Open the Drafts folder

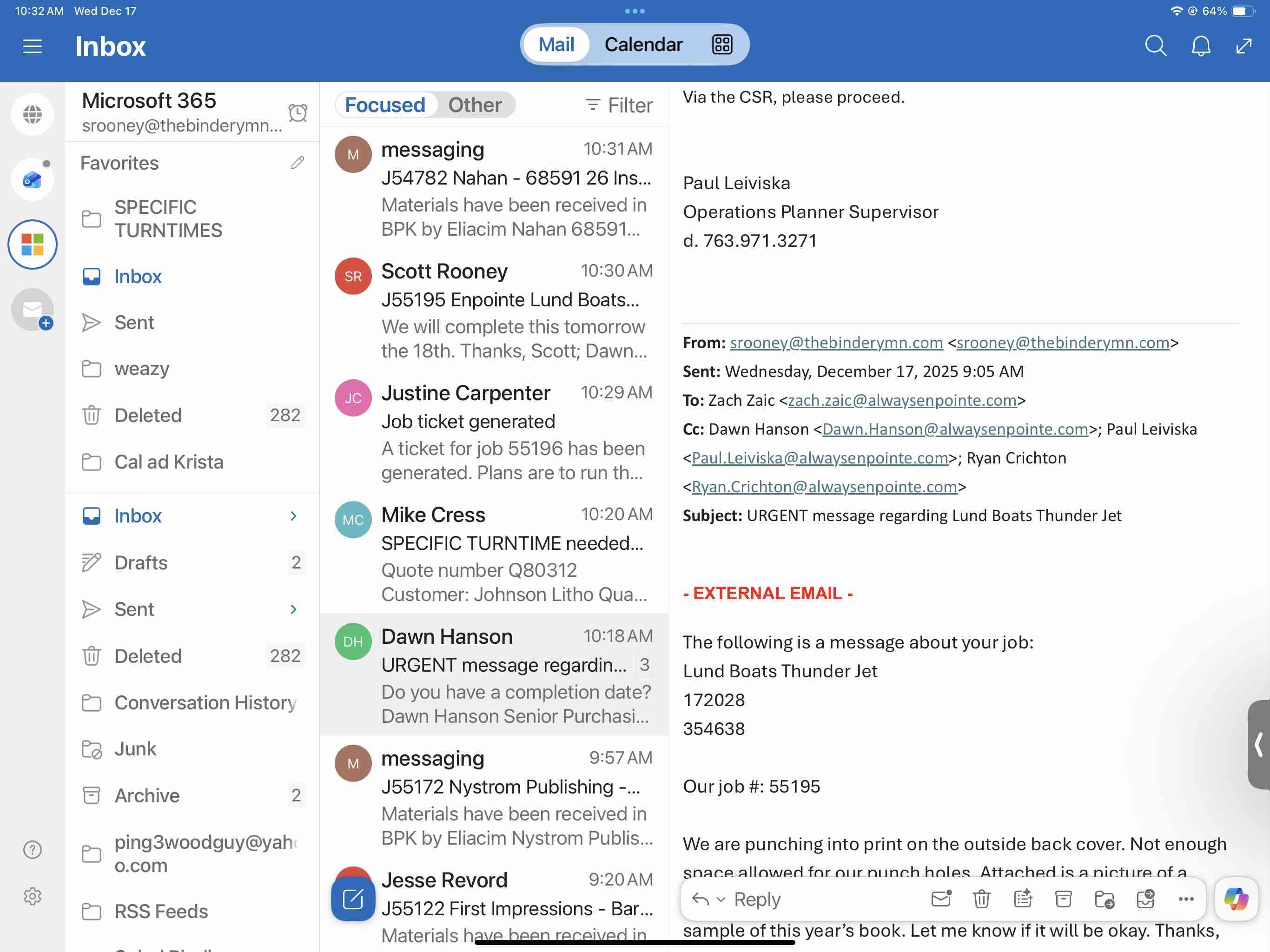click(x=141, y=562)
